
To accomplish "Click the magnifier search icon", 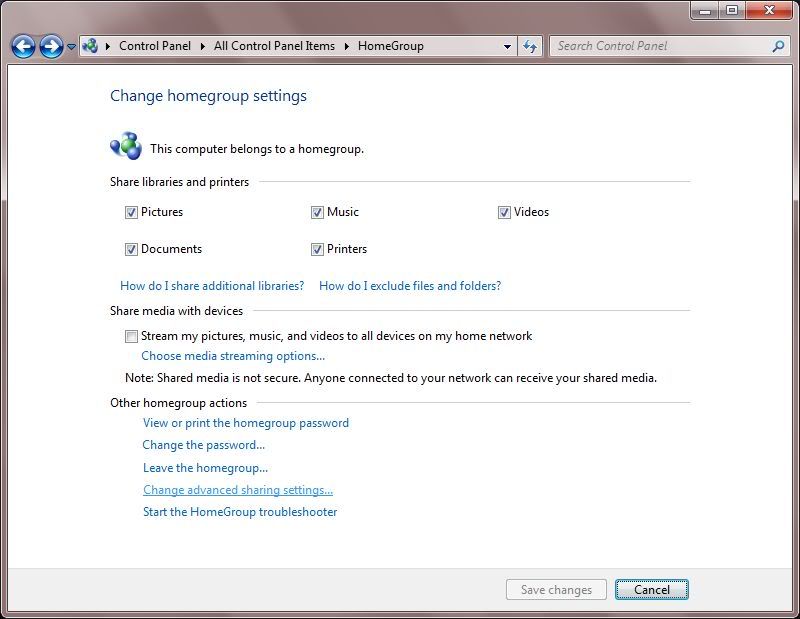I will coord(778,46).
